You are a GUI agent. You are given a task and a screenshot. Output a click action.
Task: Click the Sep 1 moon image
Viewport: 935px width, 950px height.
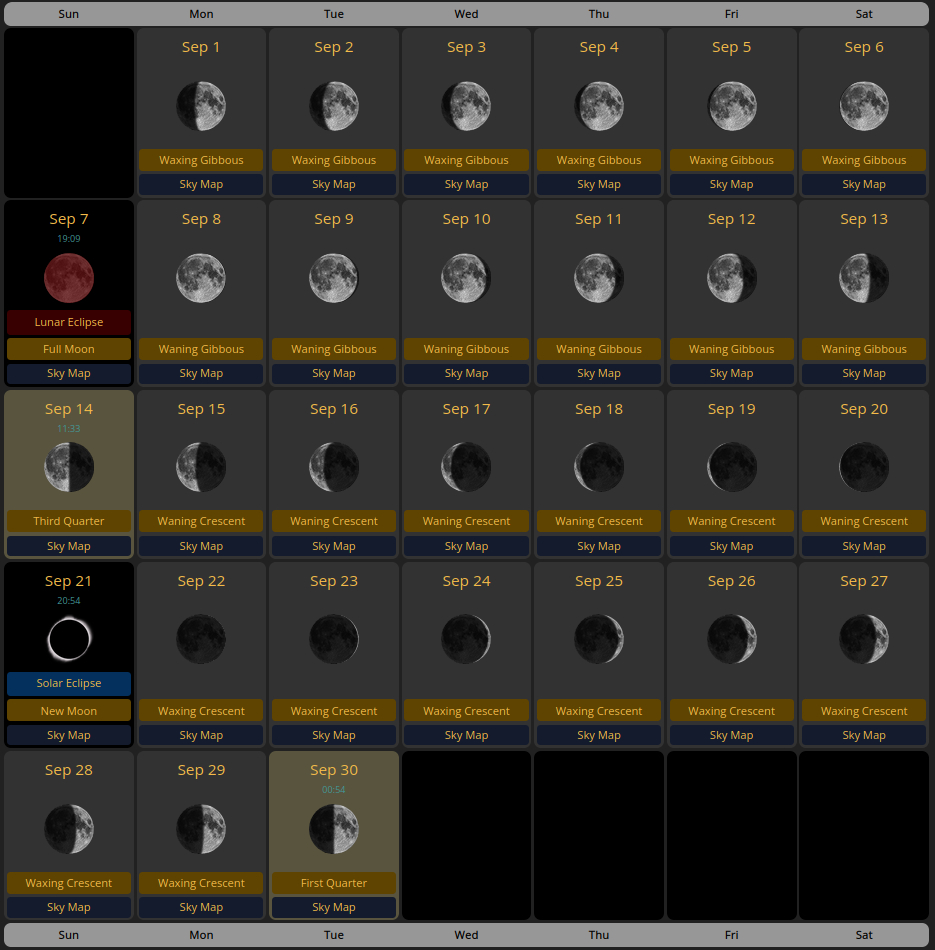point(201,106)
